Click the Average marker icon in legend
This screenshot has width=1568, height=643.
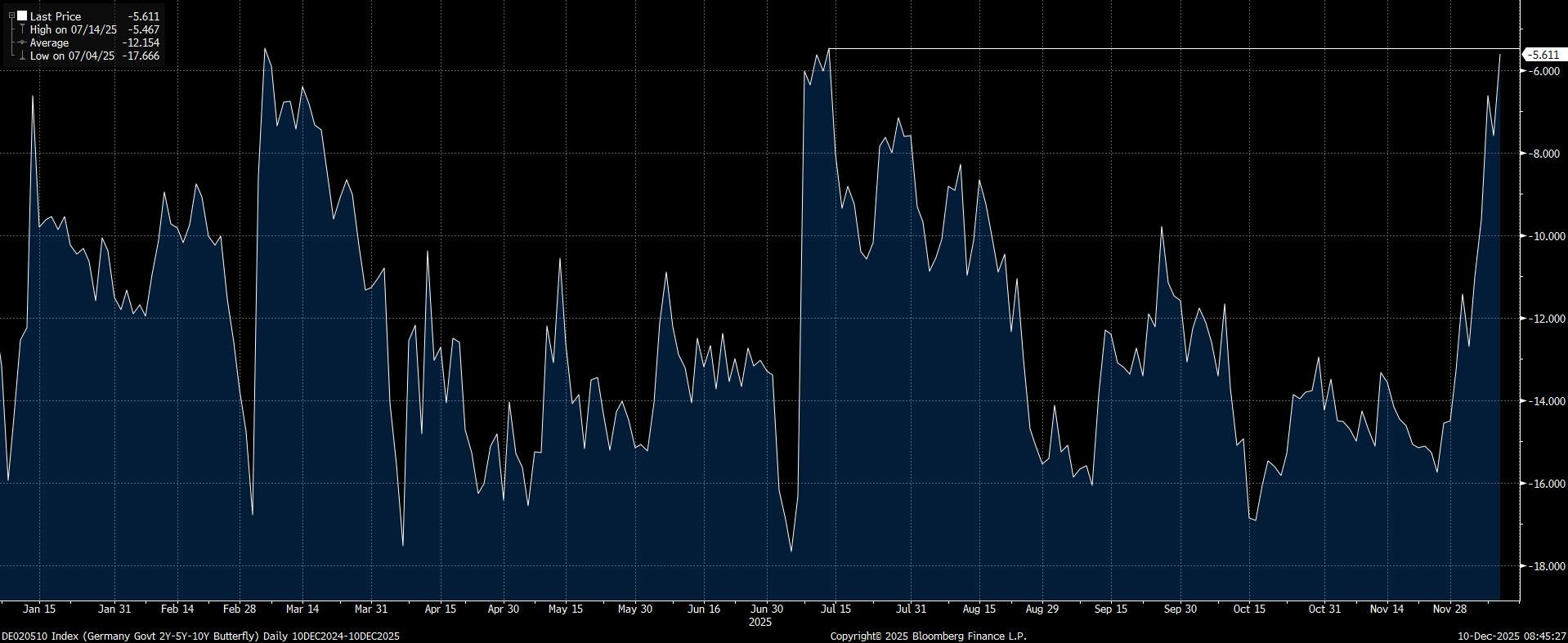point(22,42)
